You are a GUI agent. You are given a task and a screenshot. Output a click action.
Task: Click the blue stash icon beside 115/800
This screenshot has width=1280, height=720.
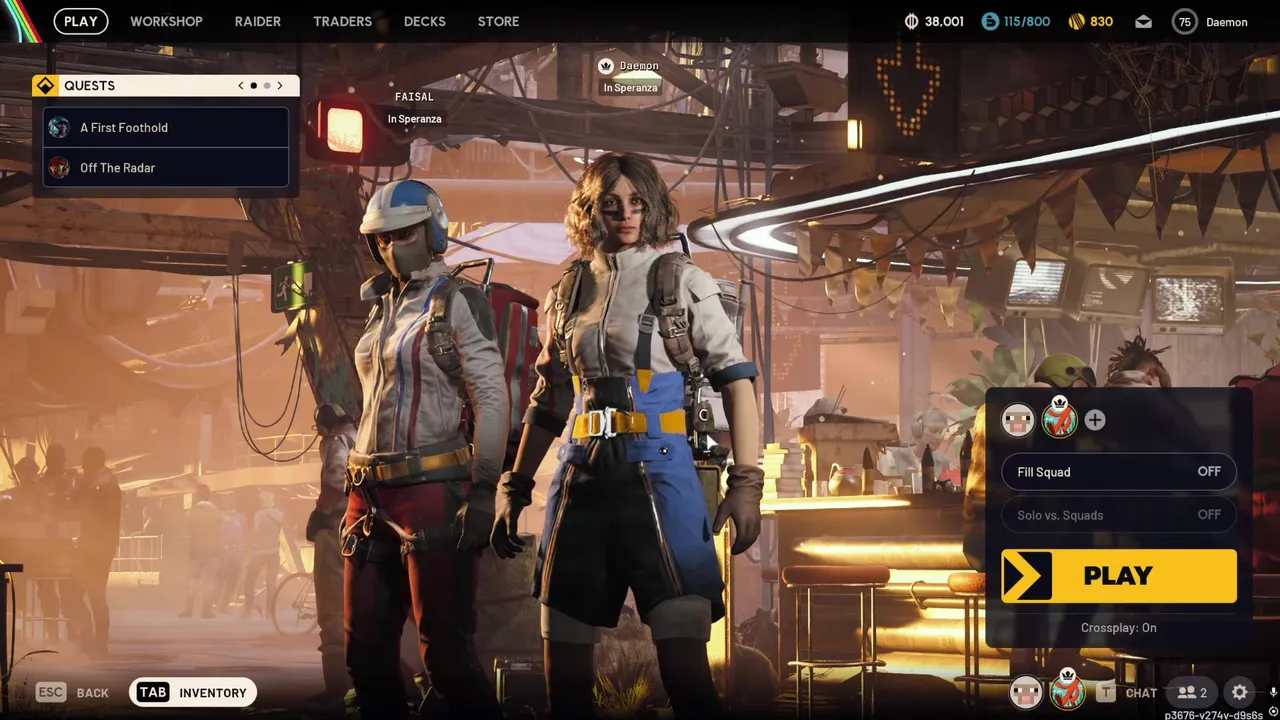(x=990, y=21)
